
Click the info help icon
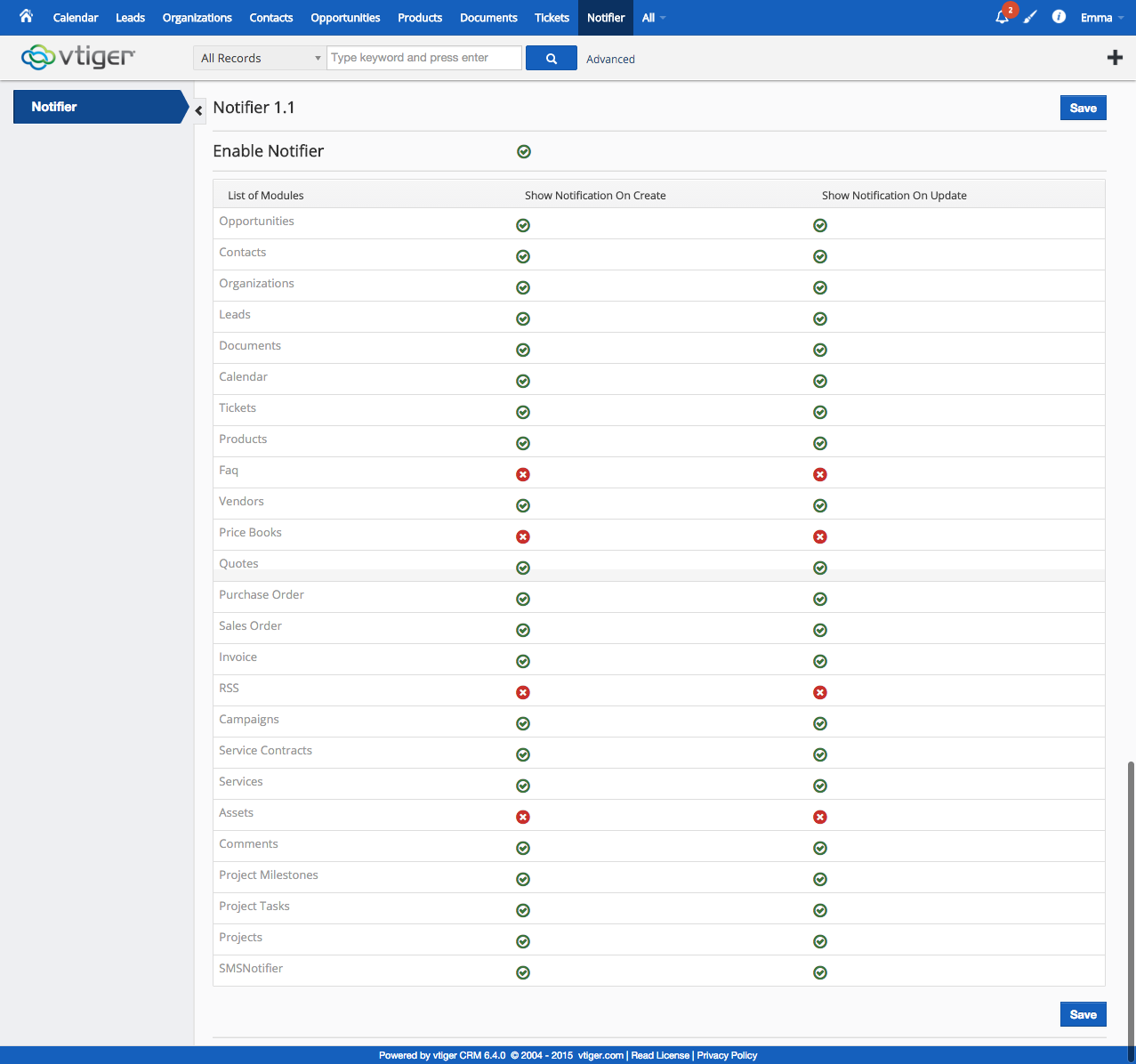[1059, 17]
